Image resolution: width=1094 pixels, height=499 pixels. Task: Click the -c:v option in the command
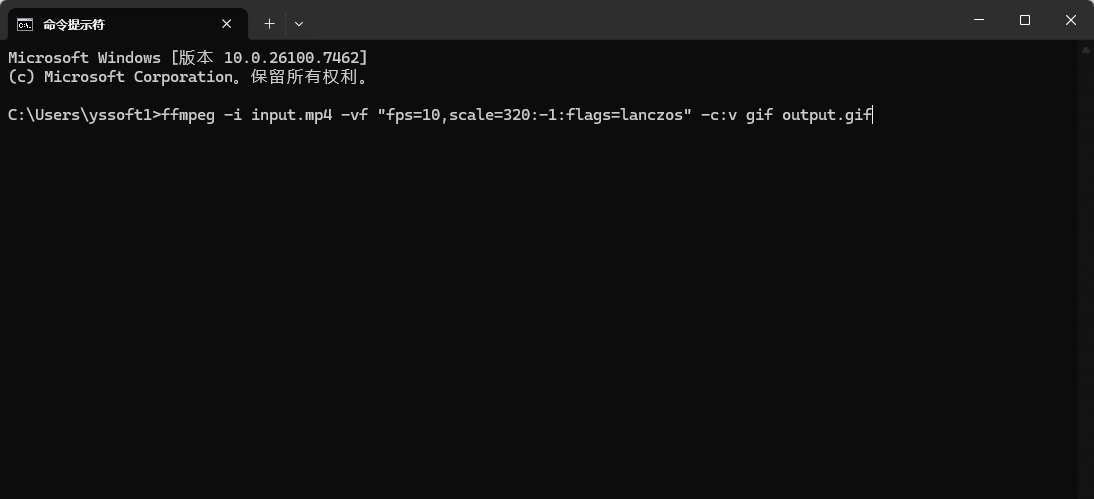click(x=718, y=115)
